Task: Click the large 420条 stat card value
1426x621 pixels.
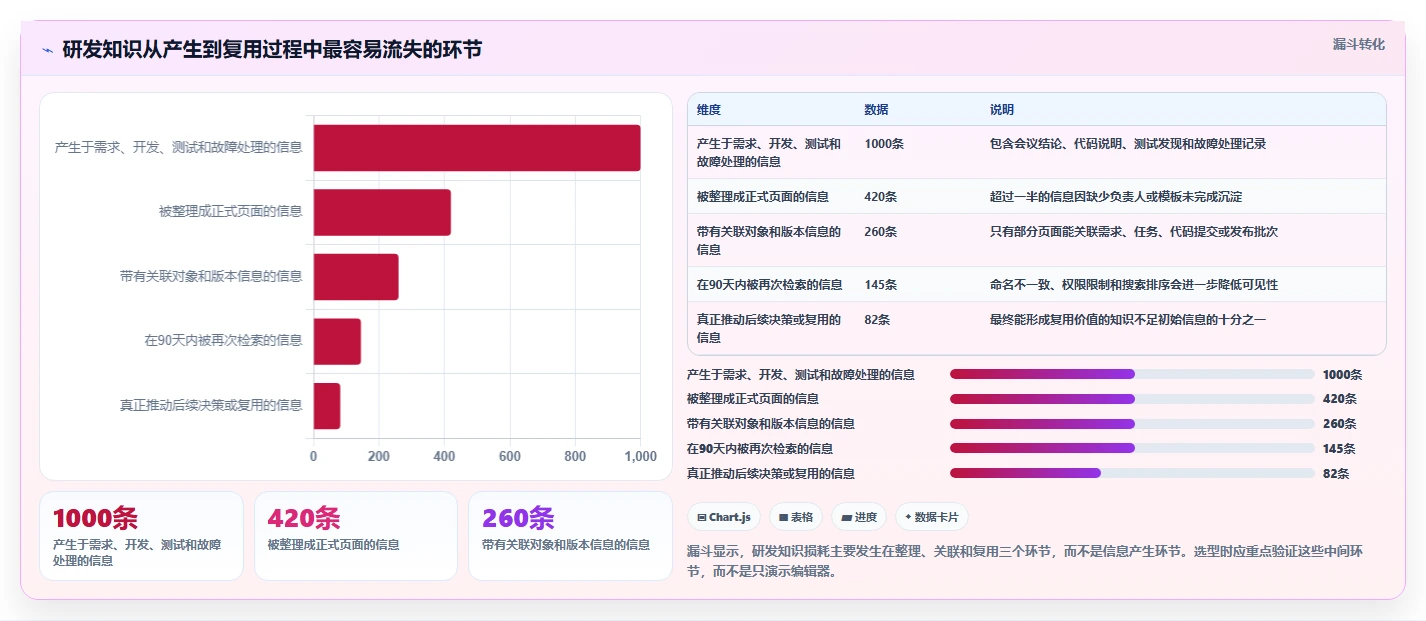Action: pos(304,518)
